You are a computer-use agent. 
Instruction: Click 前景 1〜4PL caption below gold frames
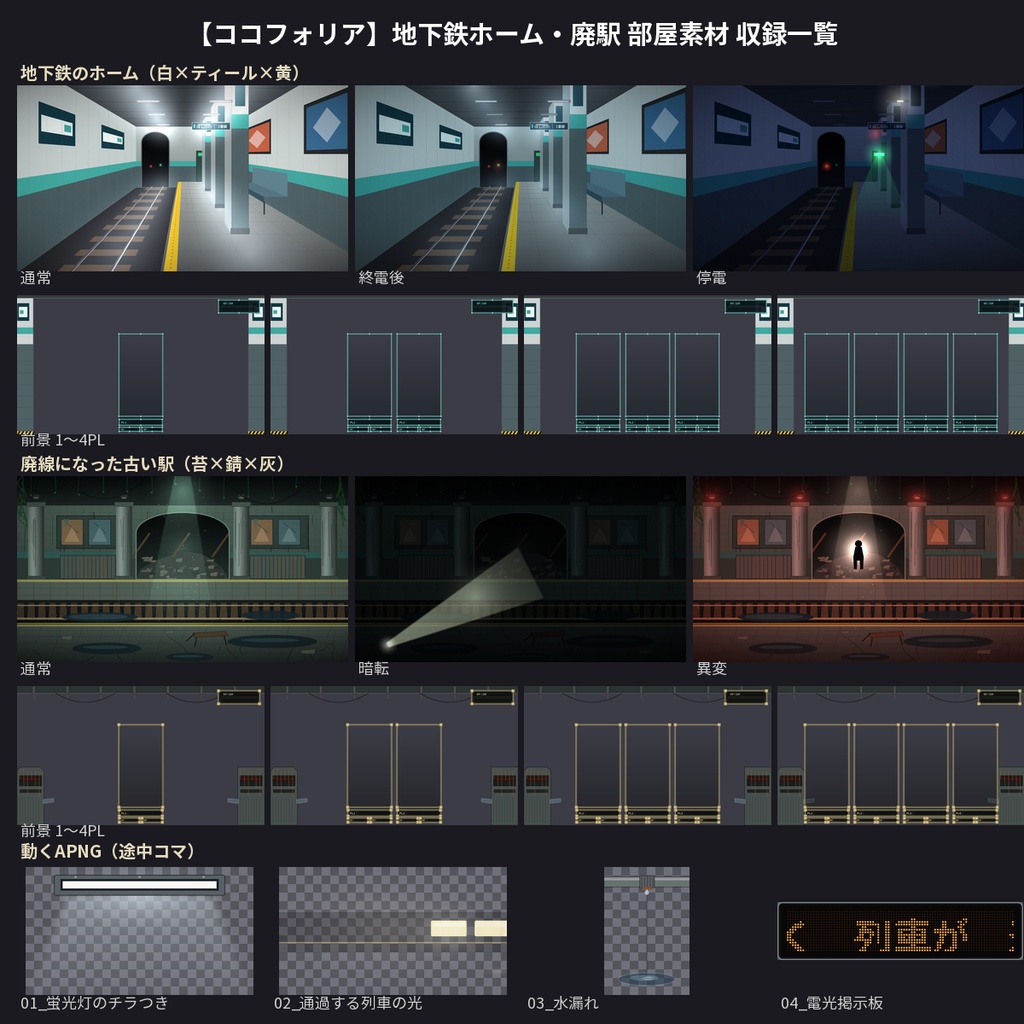pos(62,831)
